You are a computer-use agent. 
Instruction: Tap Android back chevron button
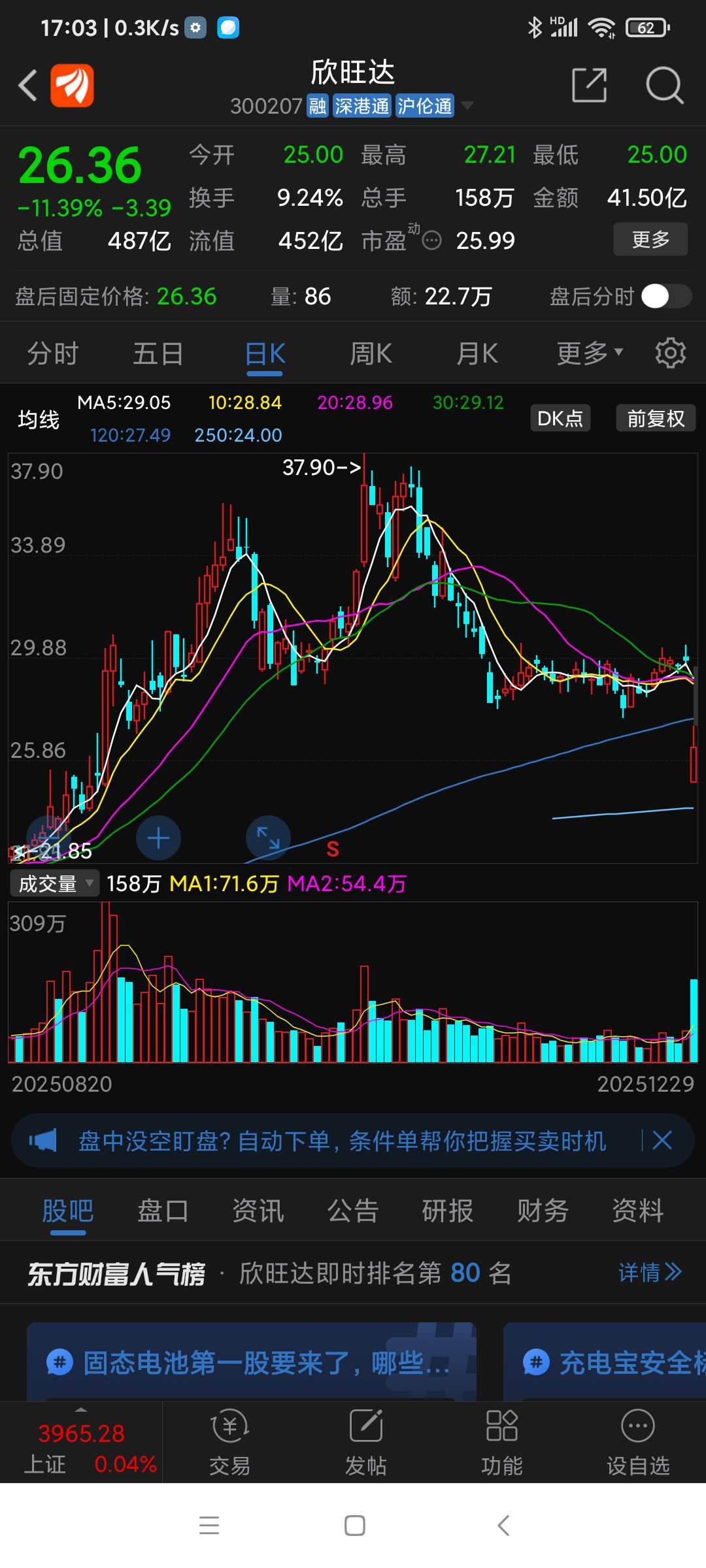coord(503,1526)
